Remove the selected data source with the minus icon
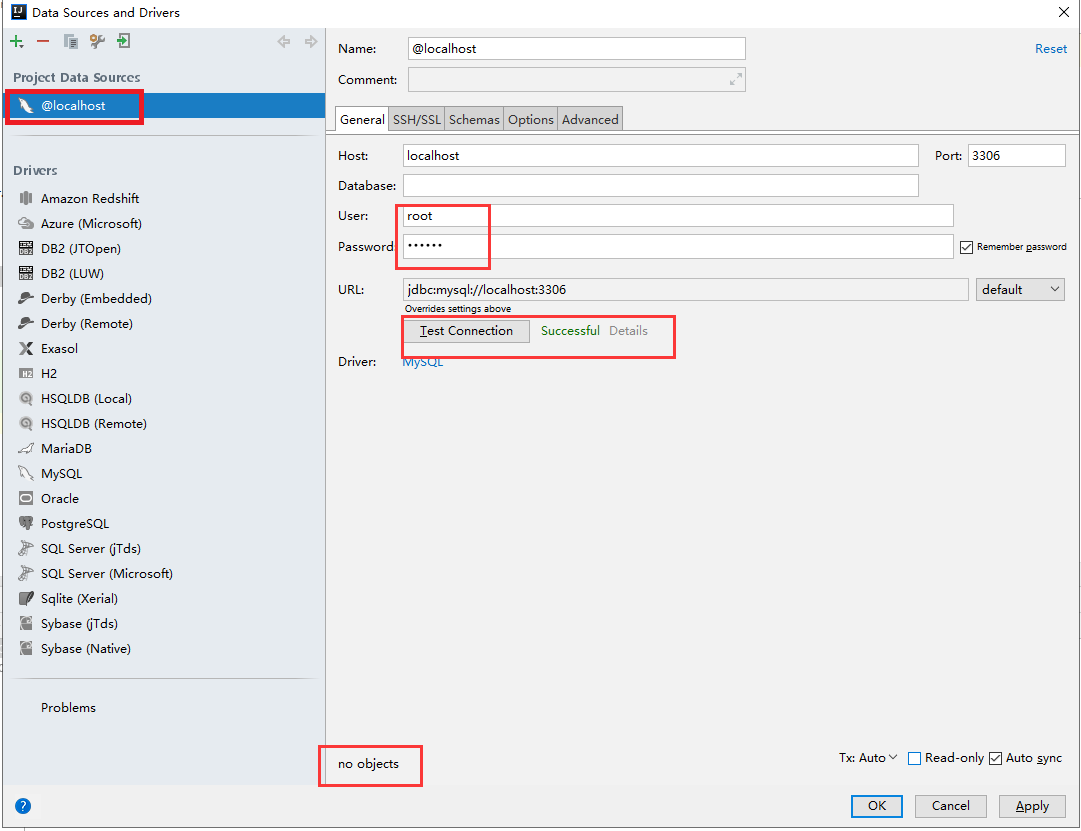This screenshot has width=1081, height=831. click(x=43, y=41)
